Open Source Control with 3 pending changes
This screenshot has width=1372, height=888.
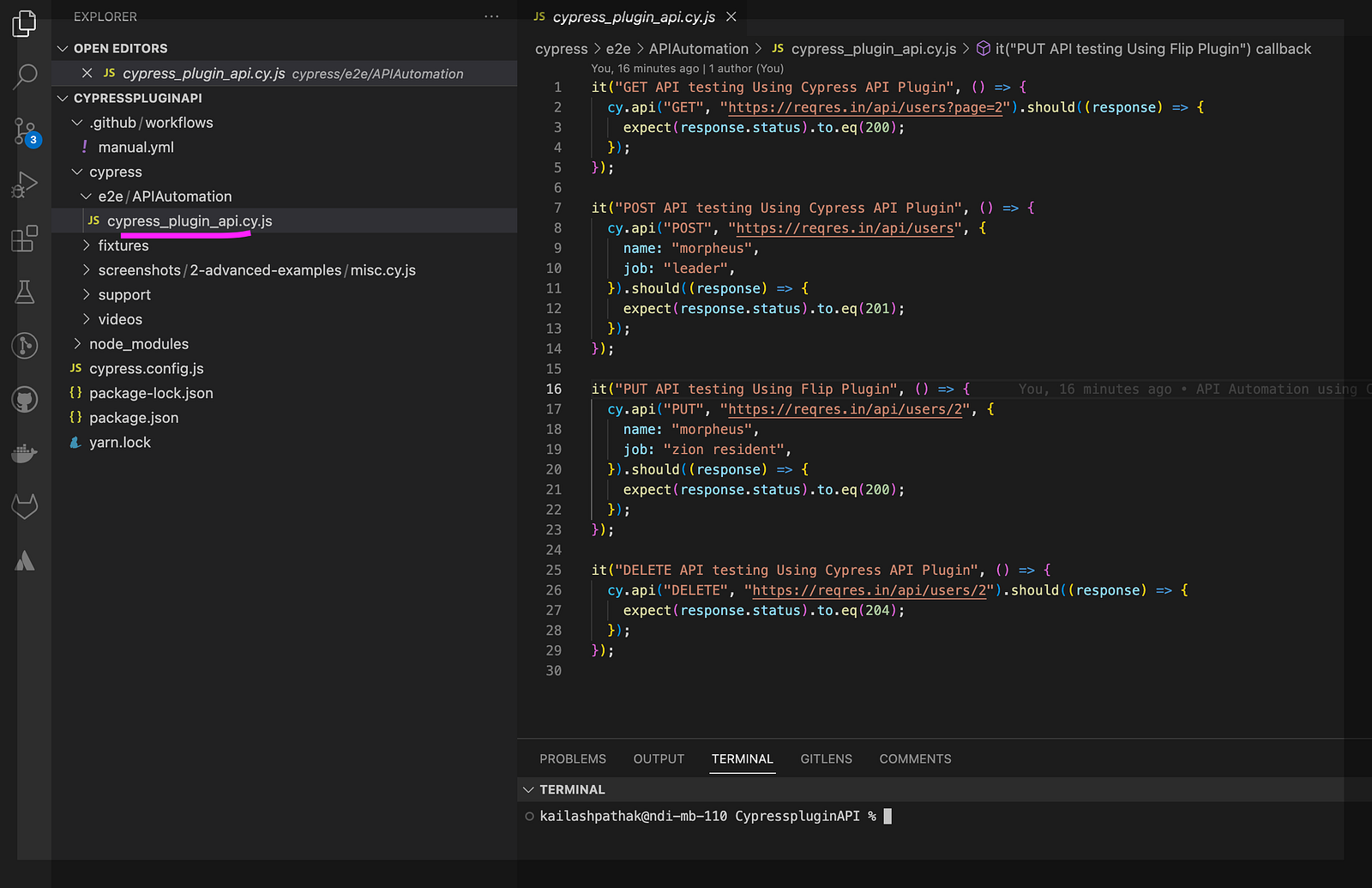(x=26, y=131)
